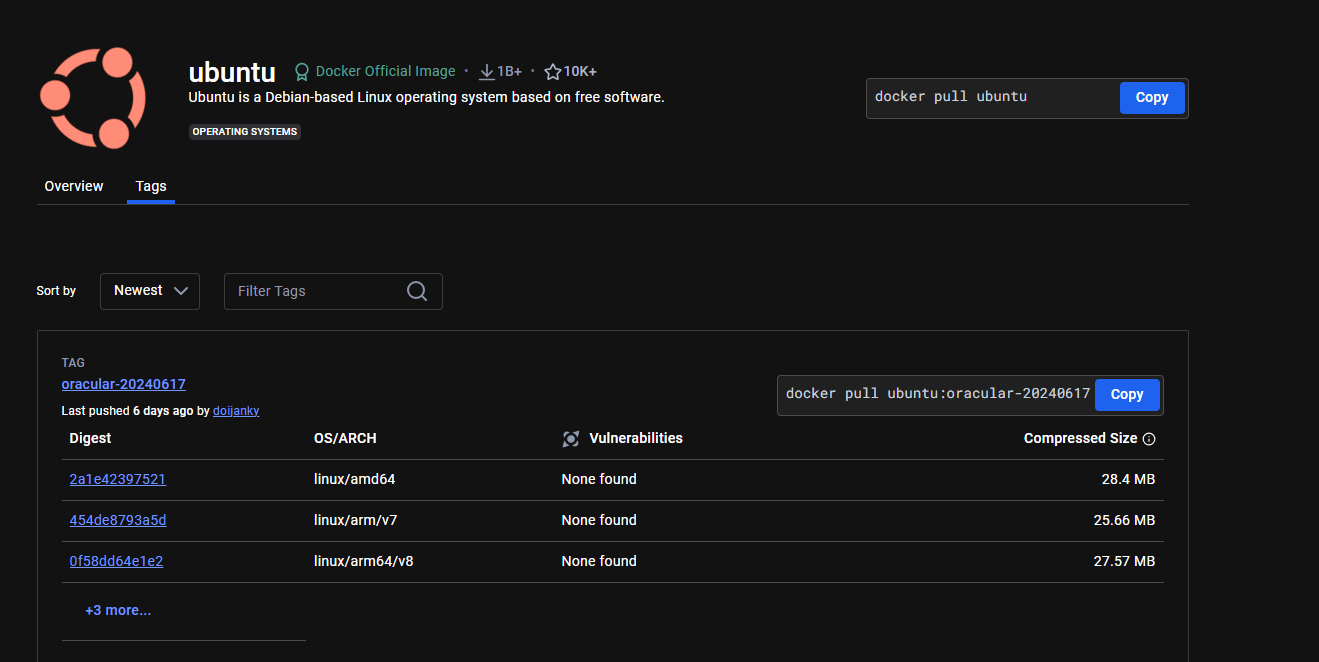Click None found in the linux/amd64 row
This screenshot has width=1319, height=662.
click(x=599, y=479)
